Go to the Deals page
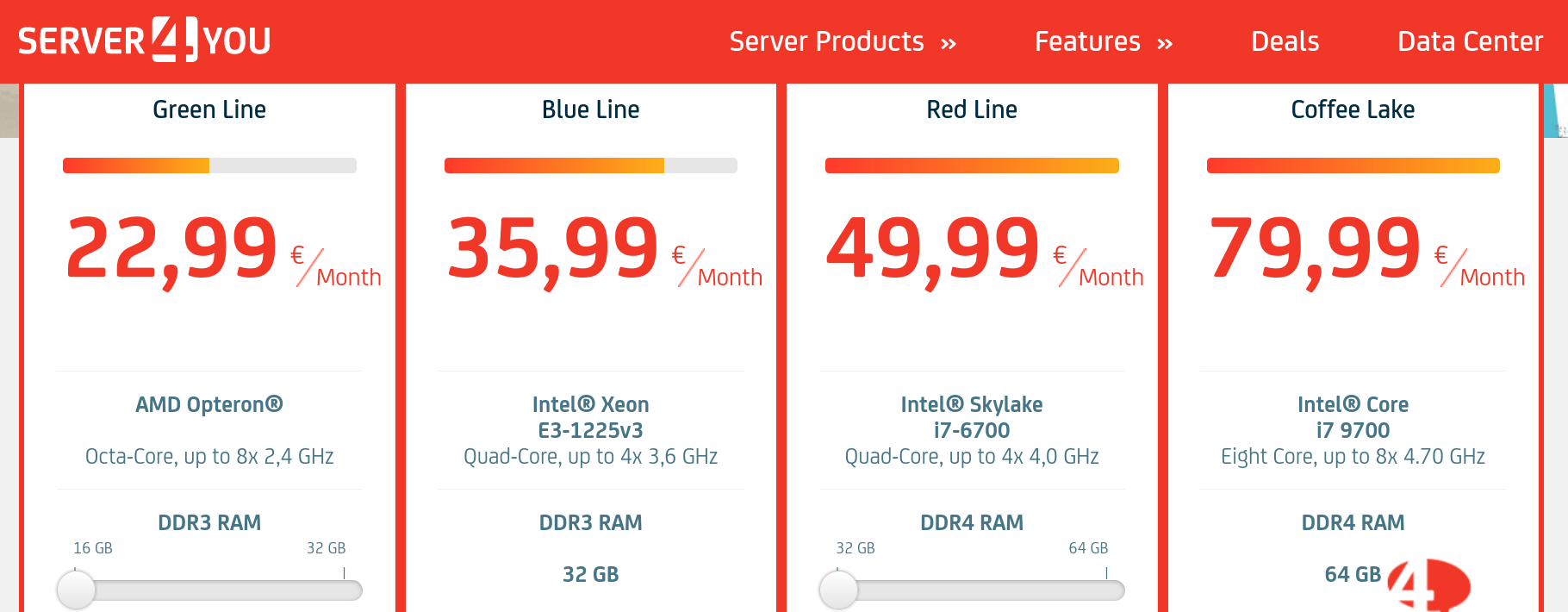Viewport: 1568px width, 612px height. [x=1285, y=41]
